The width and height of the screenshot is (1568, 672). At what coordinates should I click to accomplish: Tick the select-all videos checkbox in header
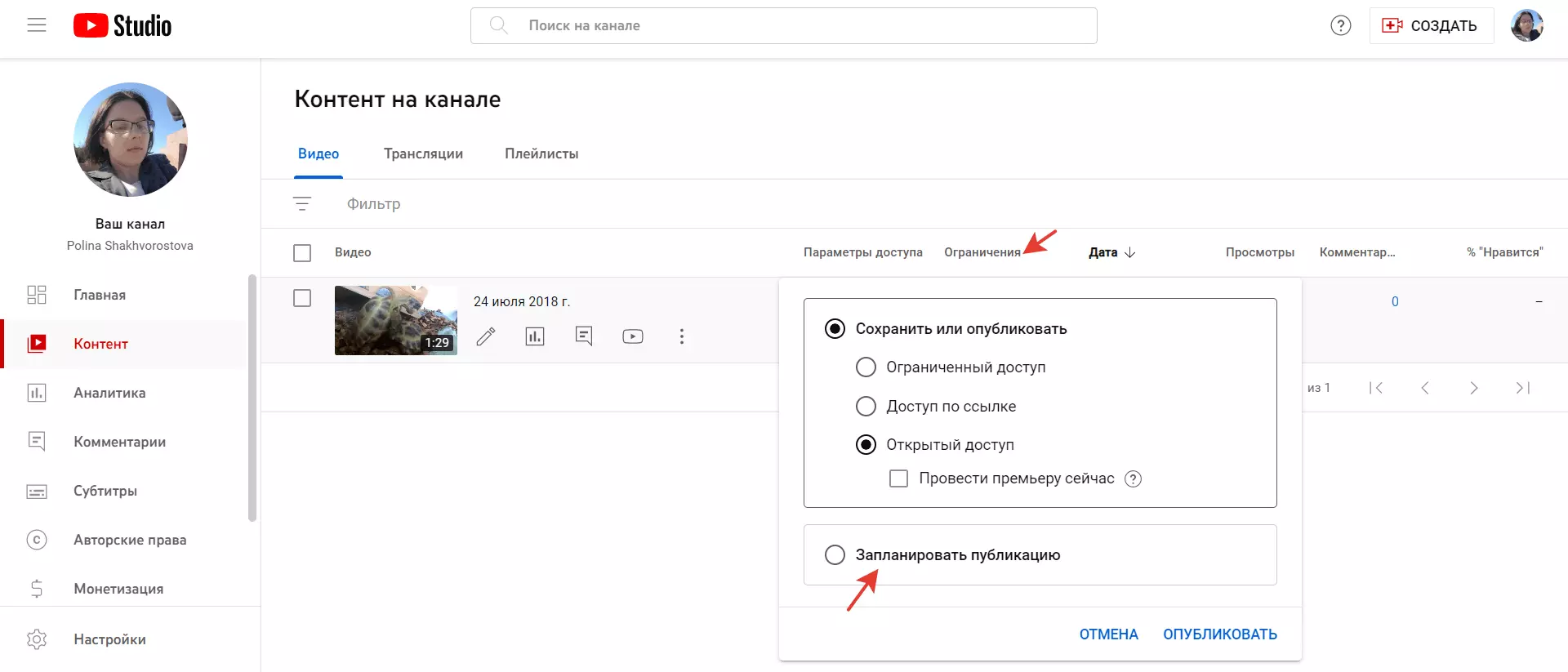click(302, 253)
